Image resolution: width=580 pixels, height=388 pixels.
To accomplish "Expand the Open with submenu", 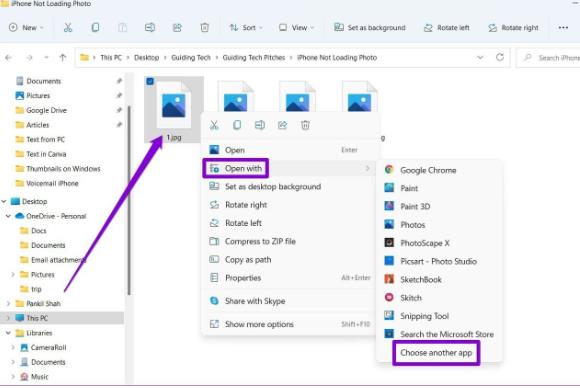I will coord(289,168).
